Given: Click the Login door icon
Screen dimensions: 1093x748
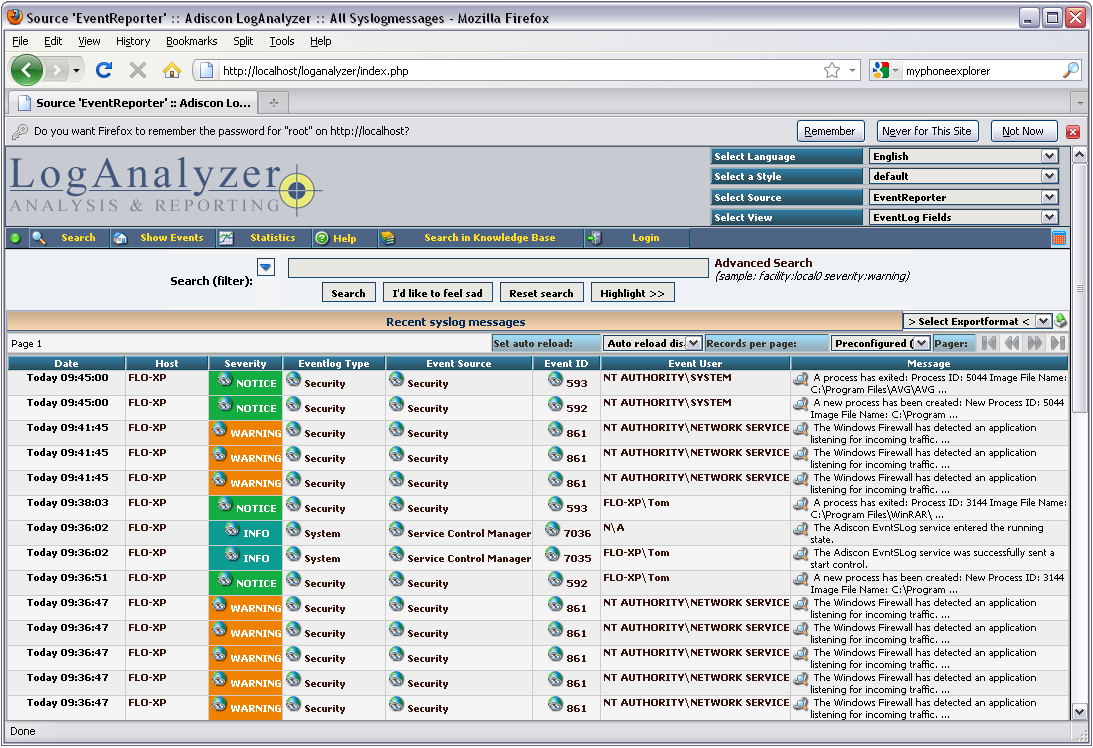Looking at the screenshot, I should 594,238.
